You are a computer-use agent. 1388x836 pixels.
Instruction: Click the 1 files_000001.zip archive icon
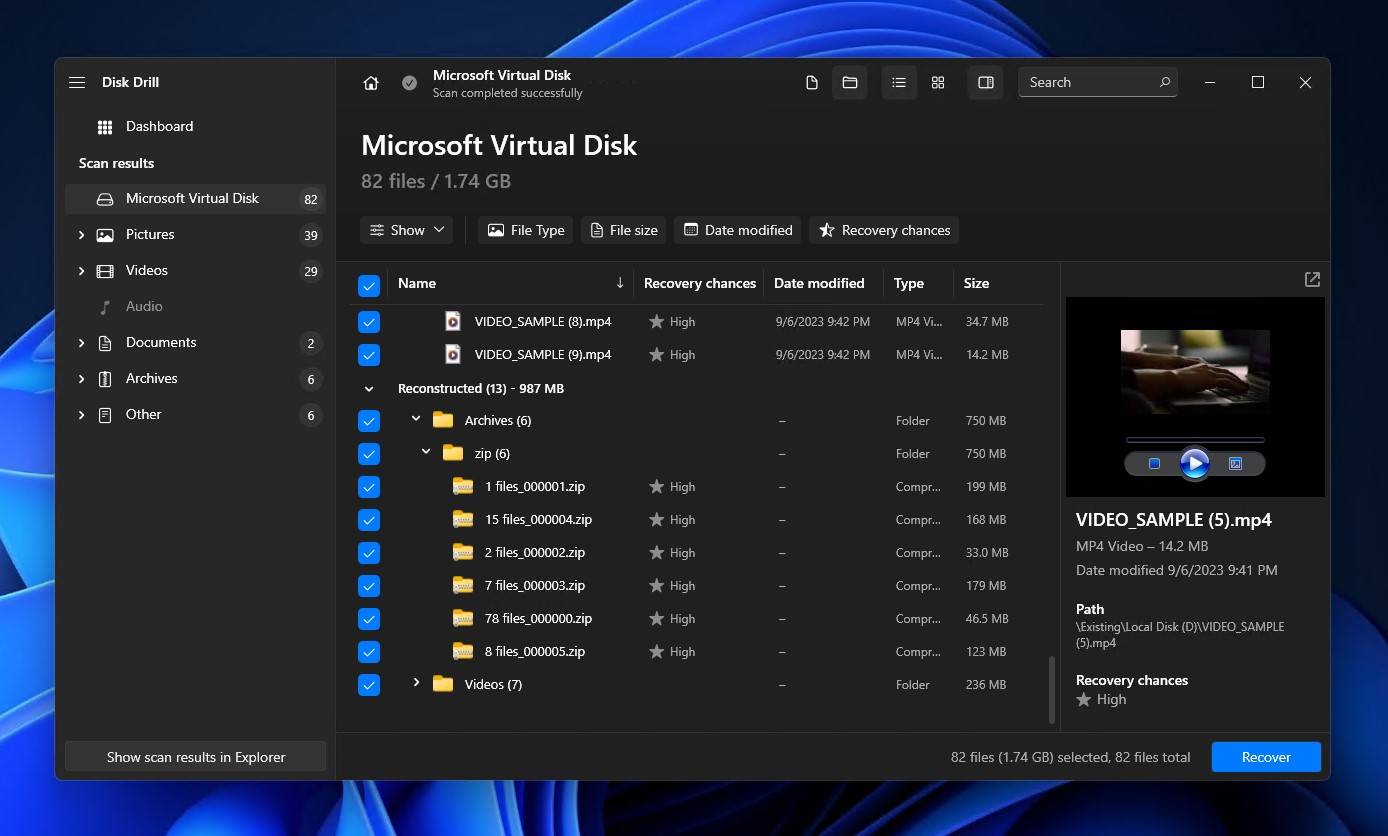coord(463,486)
